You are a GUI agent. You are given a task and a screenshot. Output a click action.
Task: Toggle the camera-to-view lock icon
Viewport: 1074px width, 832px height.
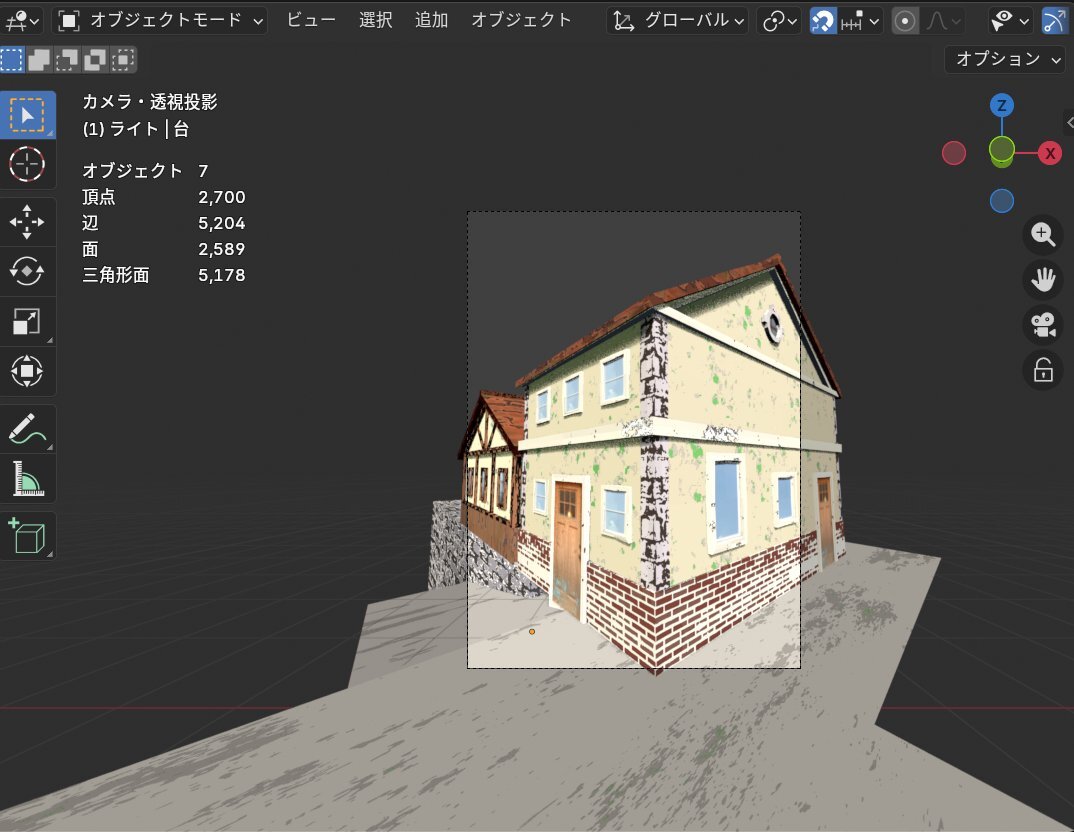click(1043, 371)
